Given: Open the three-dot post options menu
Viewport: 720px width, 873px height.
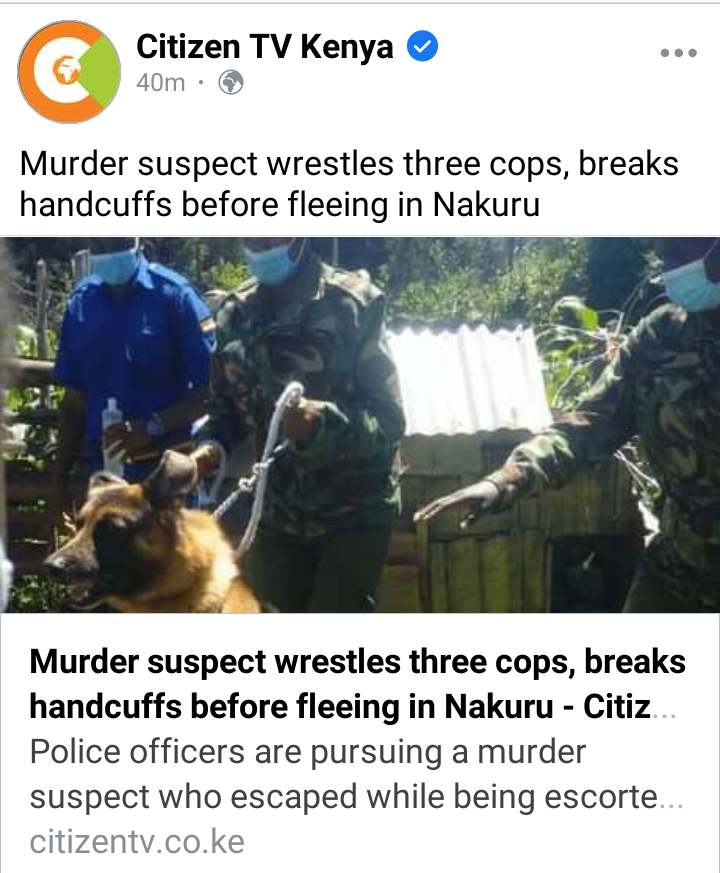Looking at the screenshot, I should pyautogui.click(x=678, y=53).
